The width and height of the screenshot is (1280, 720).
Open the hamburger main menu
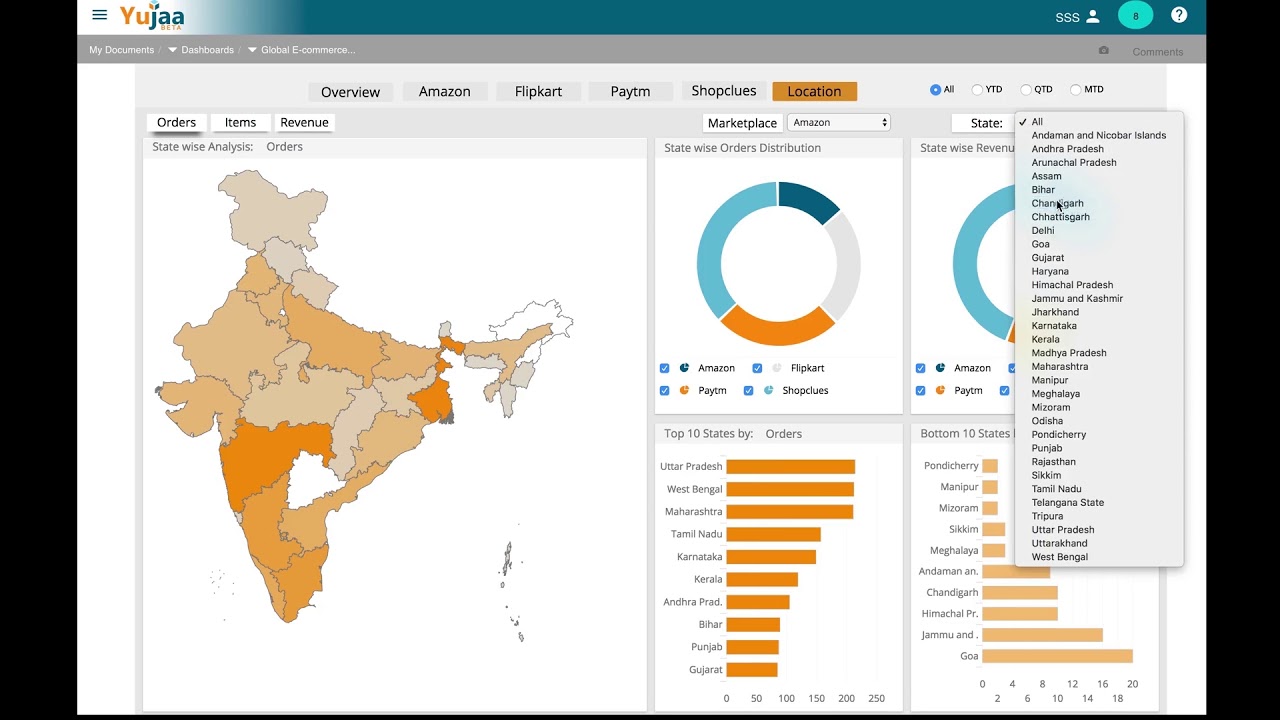99,15
